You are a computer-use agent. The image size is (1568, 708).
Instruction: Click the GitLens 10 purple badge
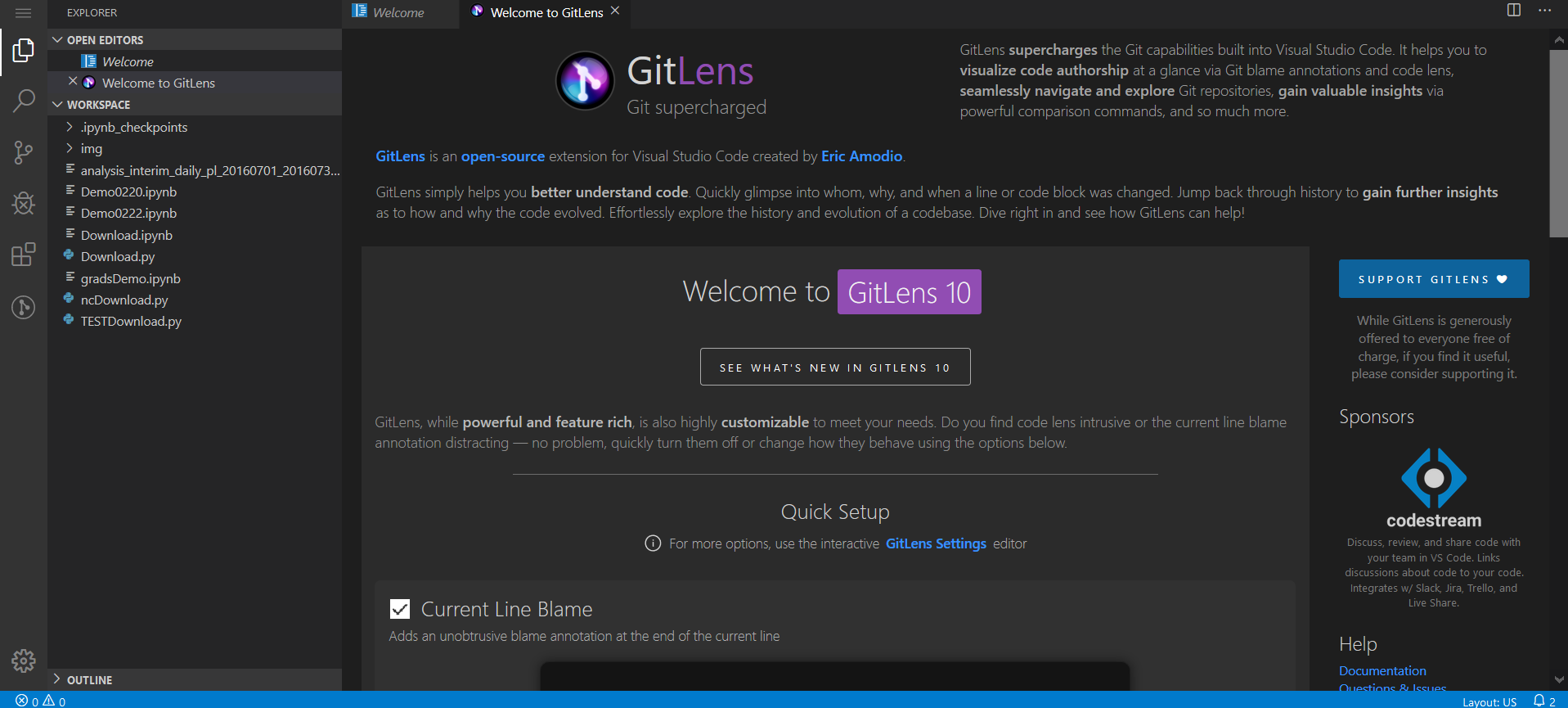909,291
